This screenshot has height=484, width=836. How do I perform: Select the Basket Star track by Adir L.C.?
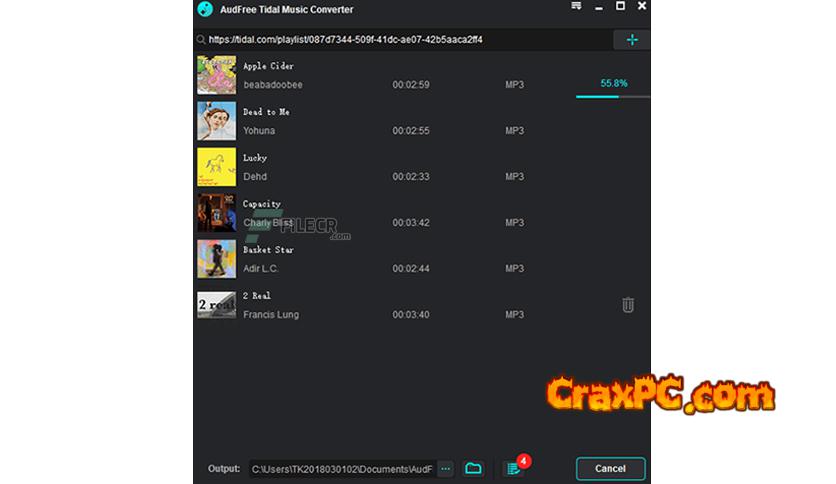tap(422, 259)
